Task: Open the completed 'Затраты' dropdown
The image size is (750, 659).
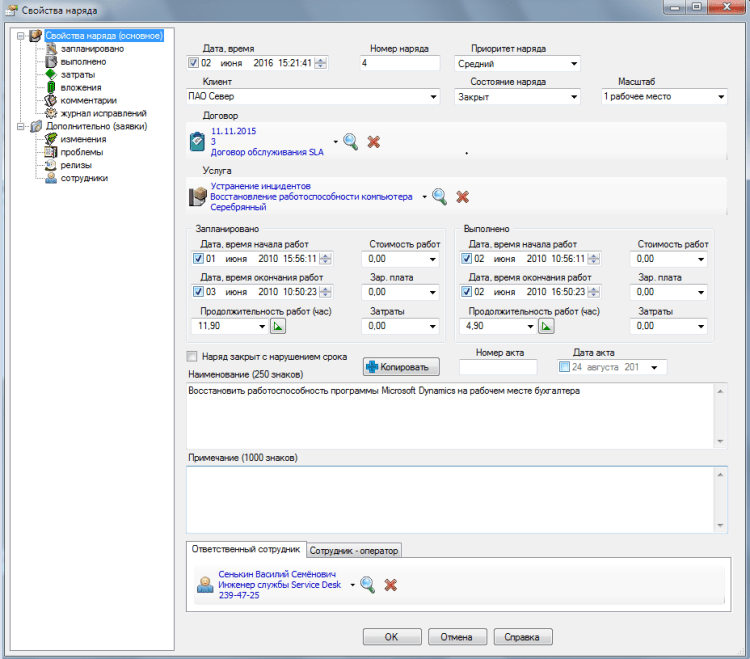Action: click(701, 326)
